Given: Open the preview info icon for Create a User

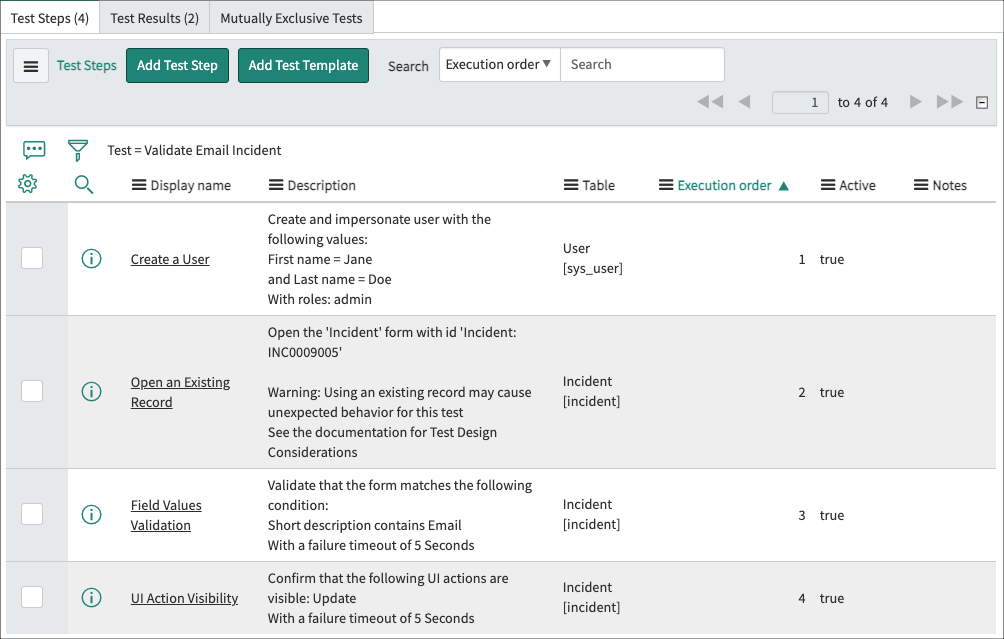Looking at the screenshot, I should coord(91,258).
